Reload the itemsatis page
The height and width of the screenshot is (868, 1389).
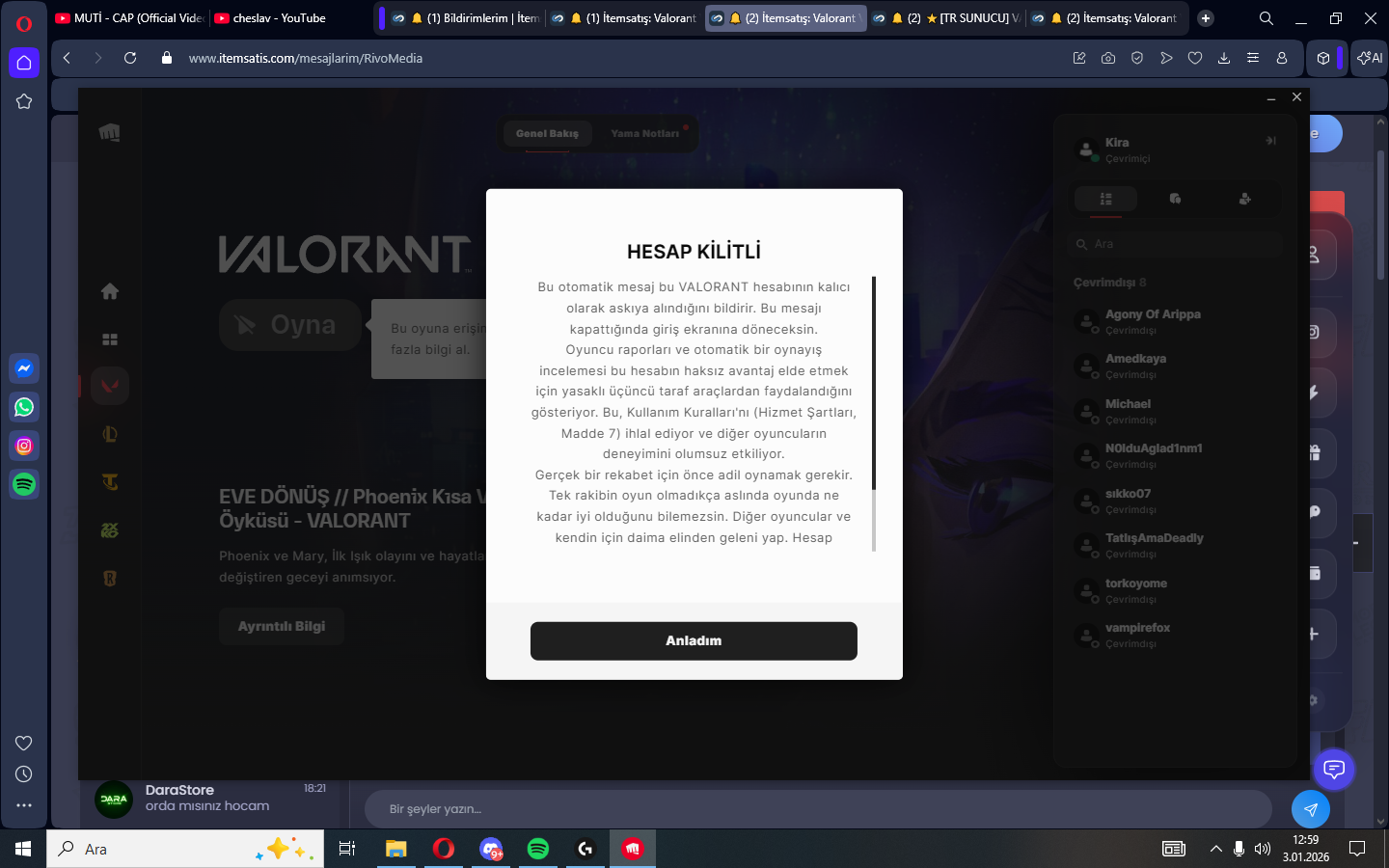tap(130, 58)
